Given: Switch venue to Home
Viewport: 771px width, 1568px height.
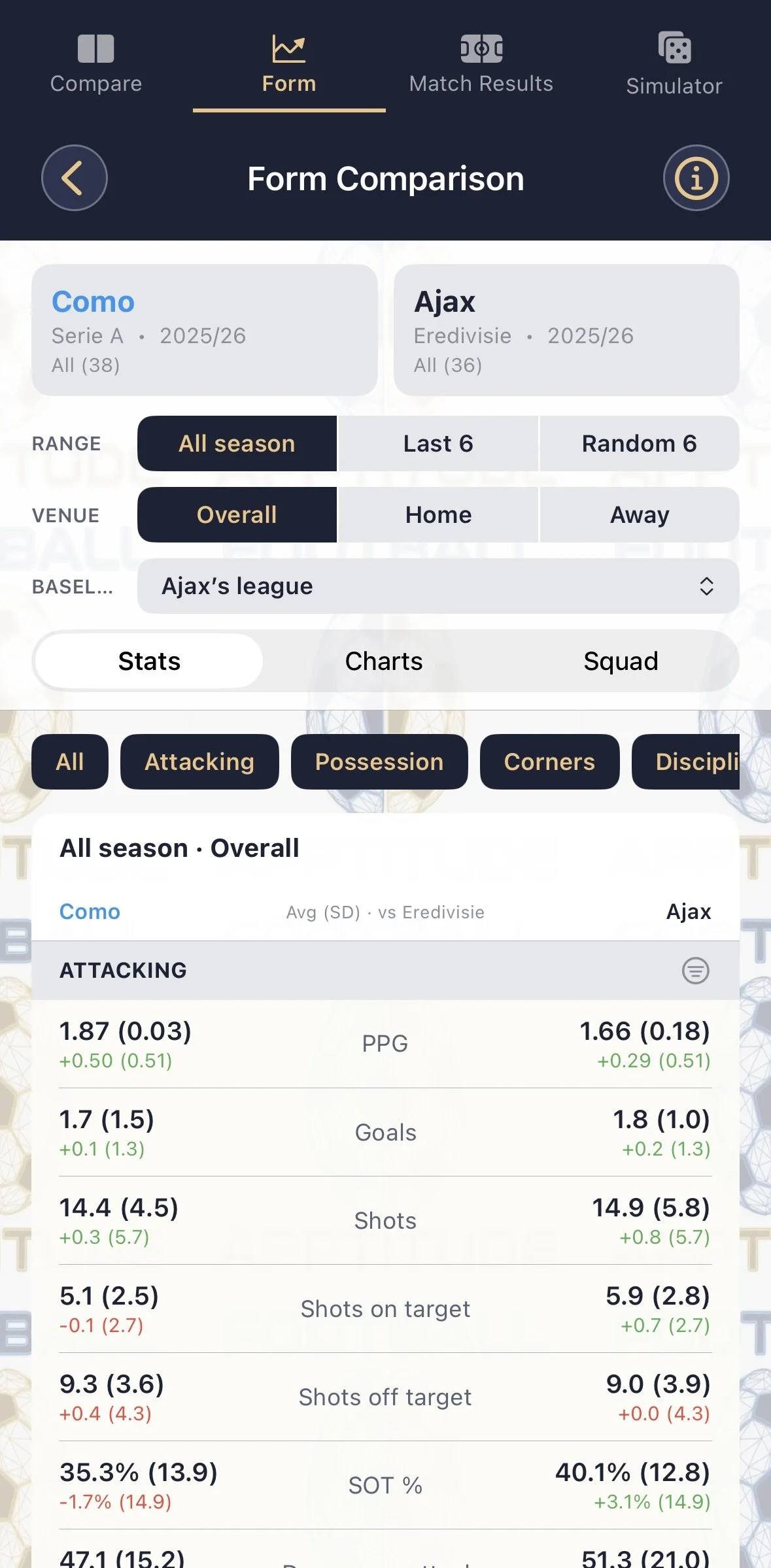Looking at the screenshot, I should click(x=437, y=515).
